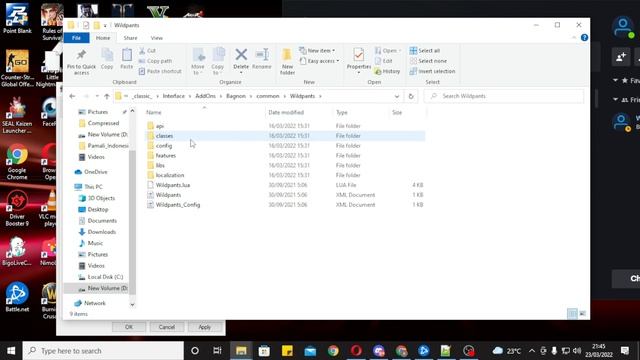This screenshot has width=640, height=360.
Task: Click Apply in the dialog behind Explorer
Action: click(x=204, y=327)
